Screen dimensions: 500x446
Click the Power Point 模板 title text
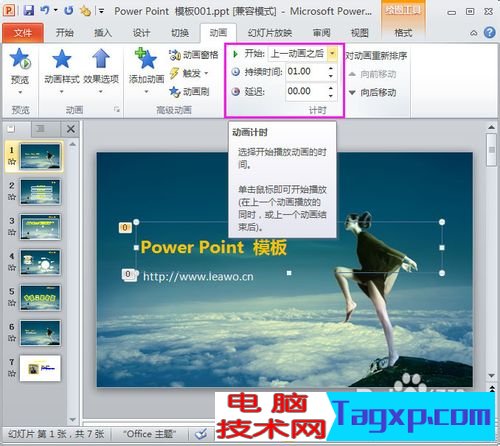(213, 248)
